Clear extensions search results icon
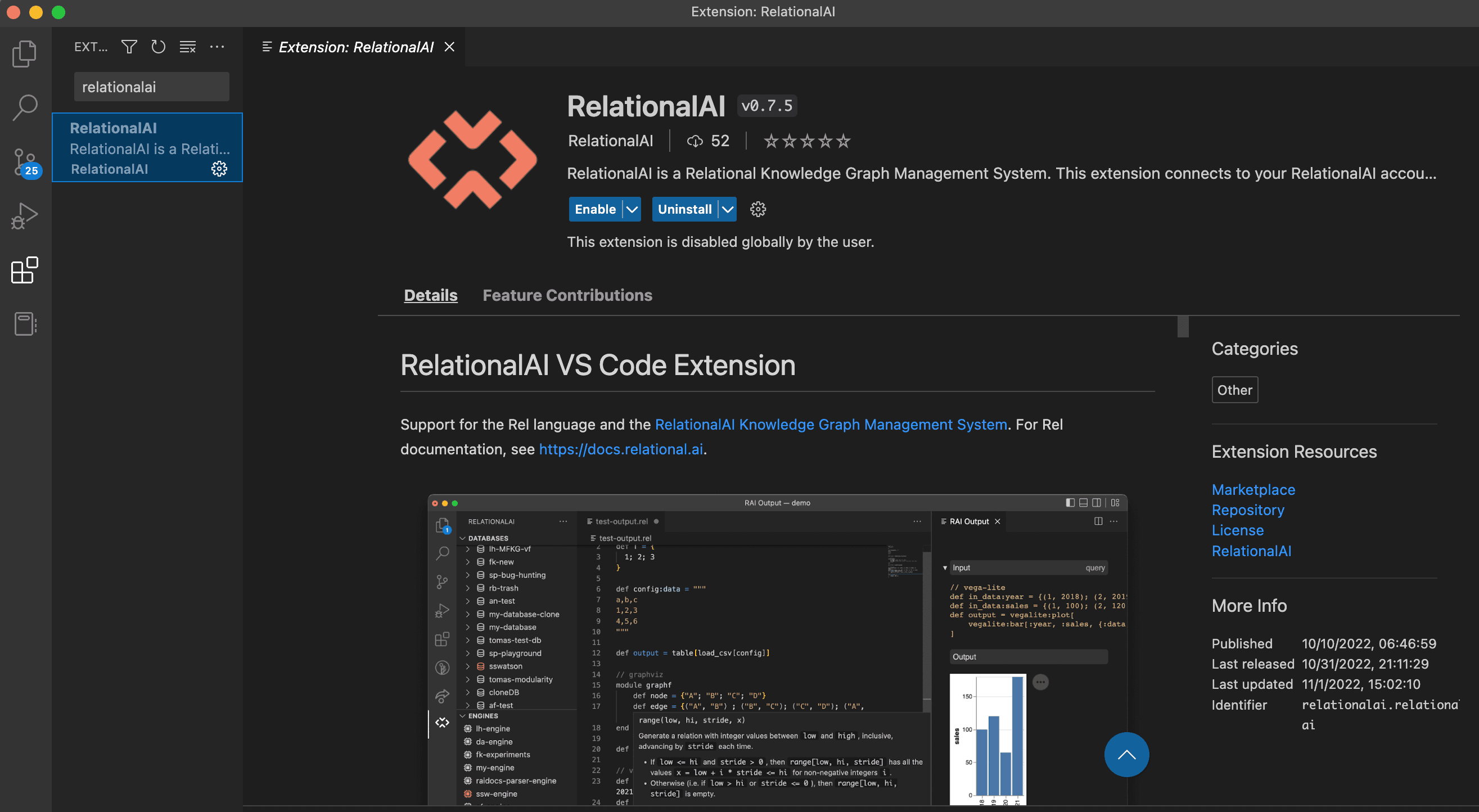Viewport: 1479px width, 812px height. click(188, 47)
